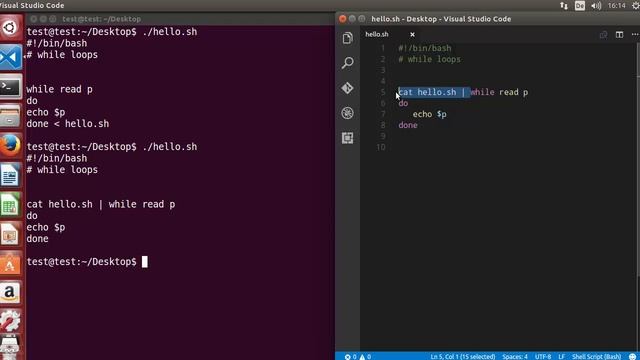The image size is (640, 360).
Task: Close the hello.sh editor tab
Action: (x=412, y=34)
